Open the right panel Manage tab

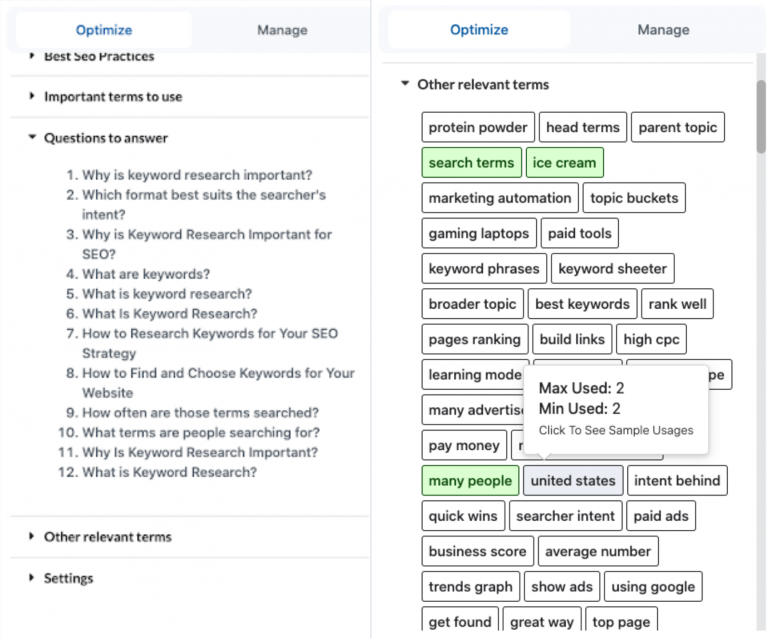[x=663, y=30]
